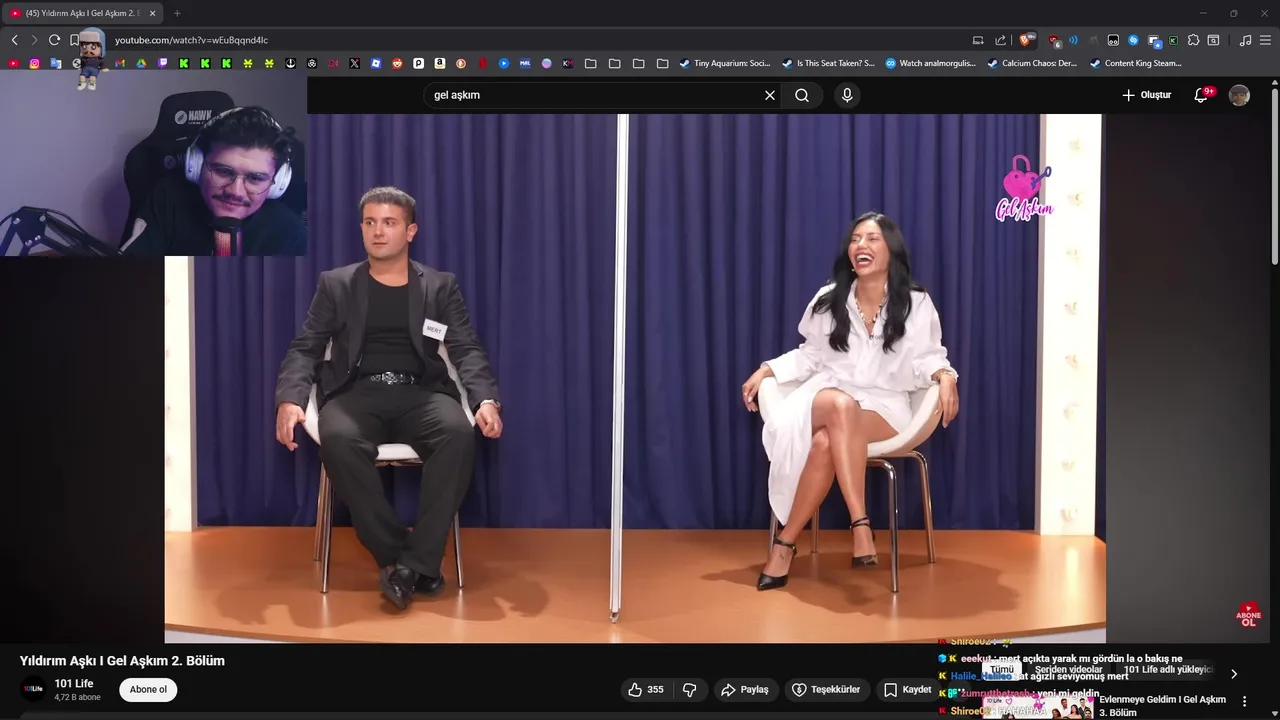1280x720 pixels.
Task: Click the YouTube URL address bar
Action: [540, 40]
